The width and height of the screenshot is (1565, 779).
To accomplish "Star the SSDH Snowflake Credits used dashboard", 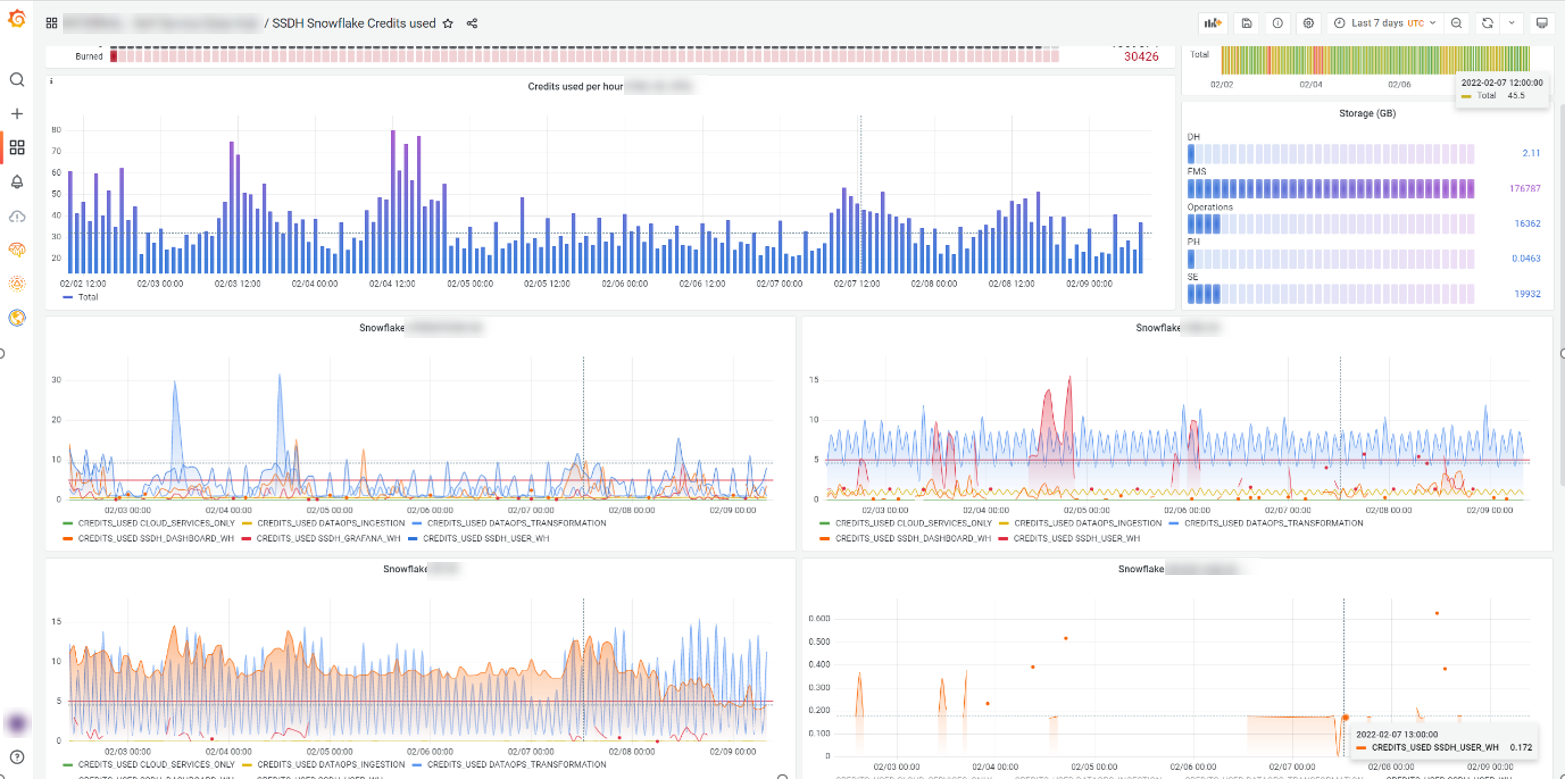I will [x=448, y=23].
